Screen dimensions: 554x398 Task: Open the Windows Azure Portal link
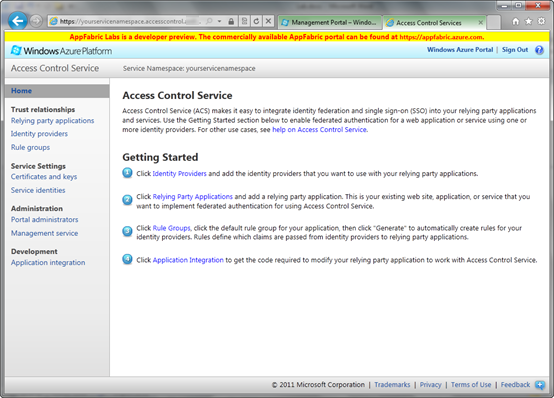460,50
